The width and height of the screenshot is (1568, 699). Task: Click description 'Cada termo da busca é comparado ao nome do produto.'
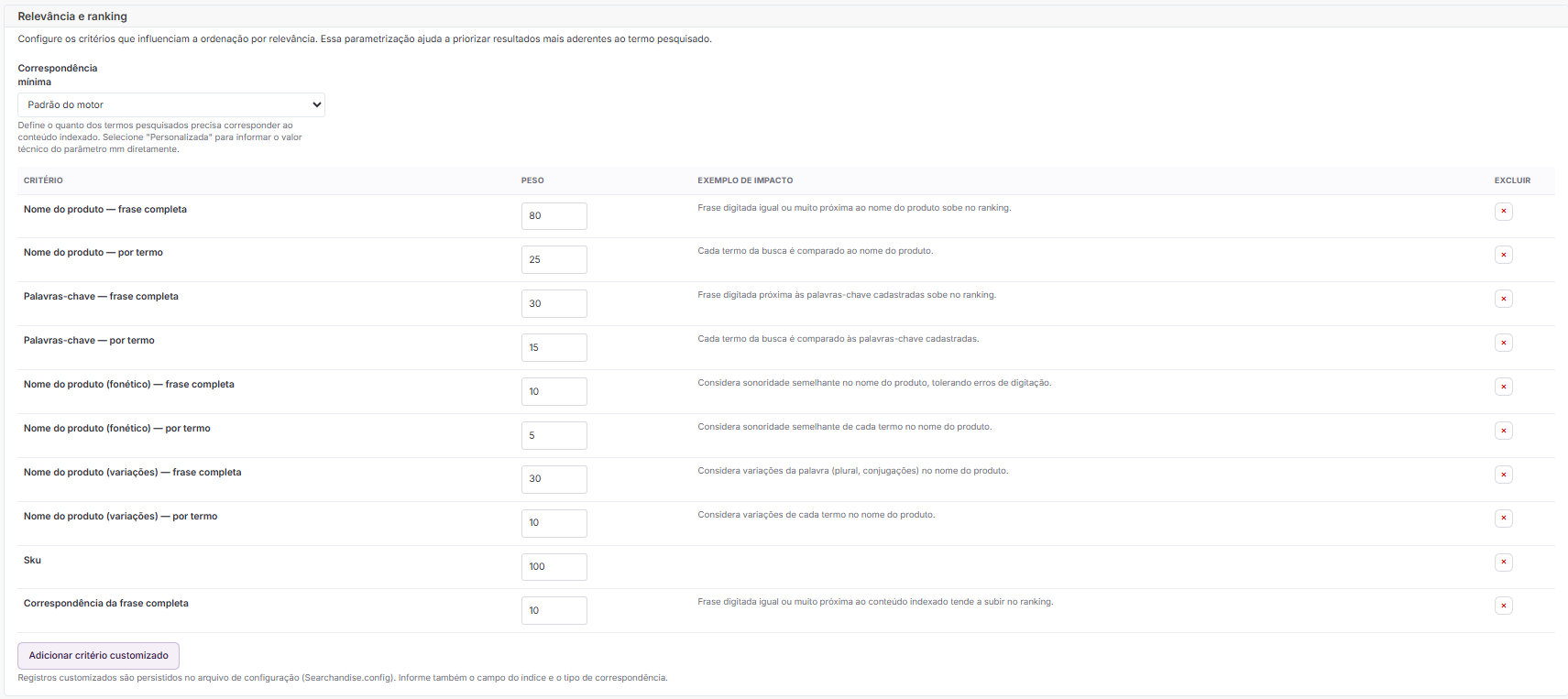816,251
